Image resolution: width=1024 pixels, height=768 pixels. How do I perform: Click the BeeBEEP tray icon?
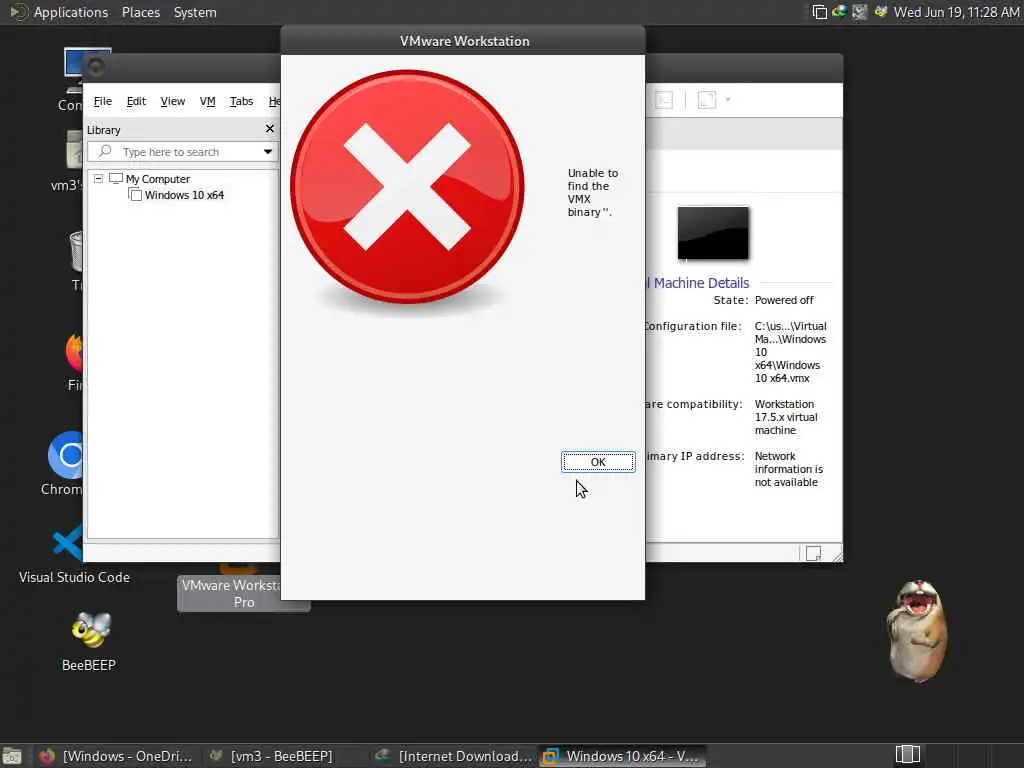881,12
